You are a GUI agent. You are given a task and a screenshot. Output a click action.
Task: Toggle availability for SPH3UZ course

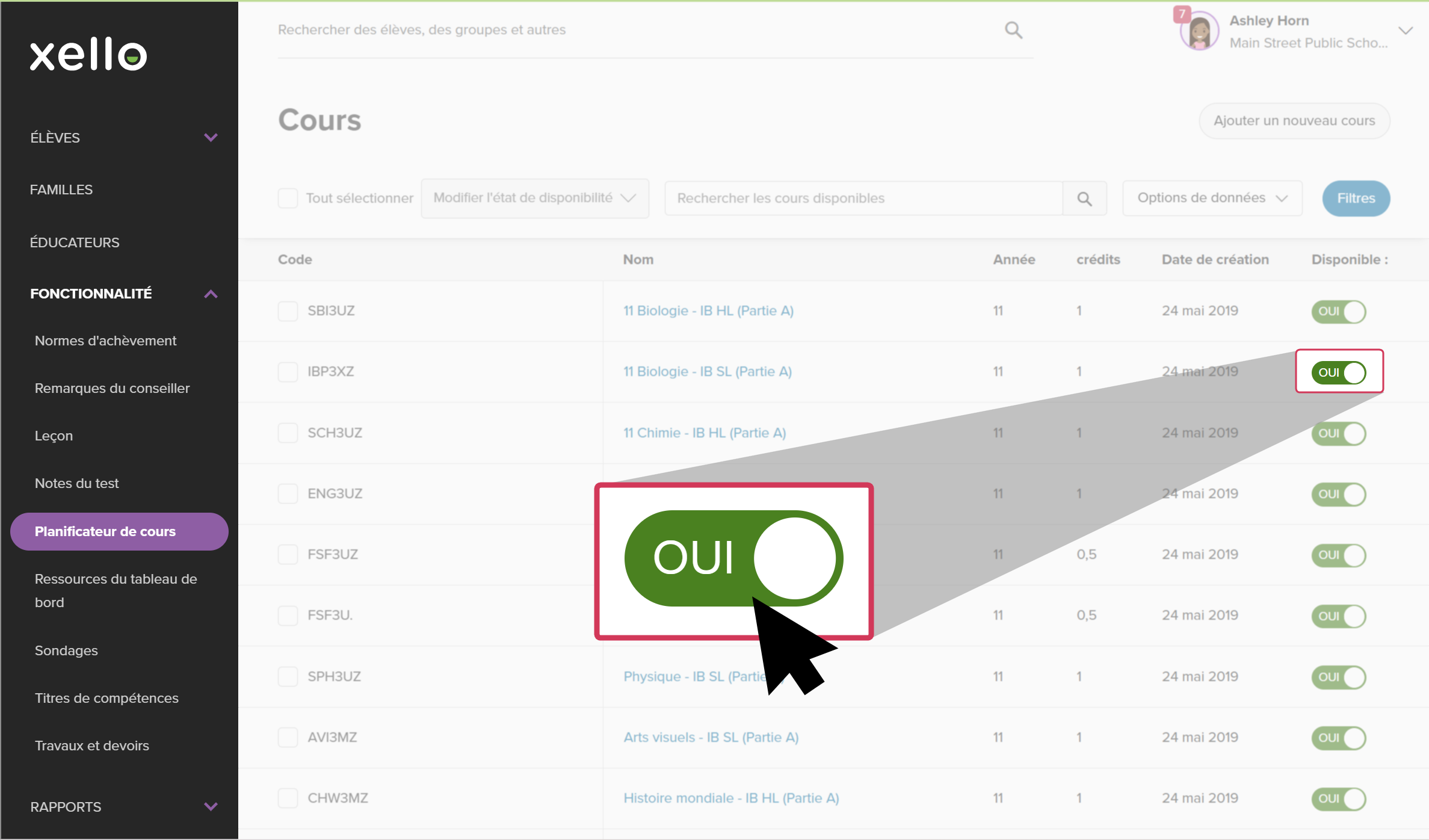tap(1339, 677)
